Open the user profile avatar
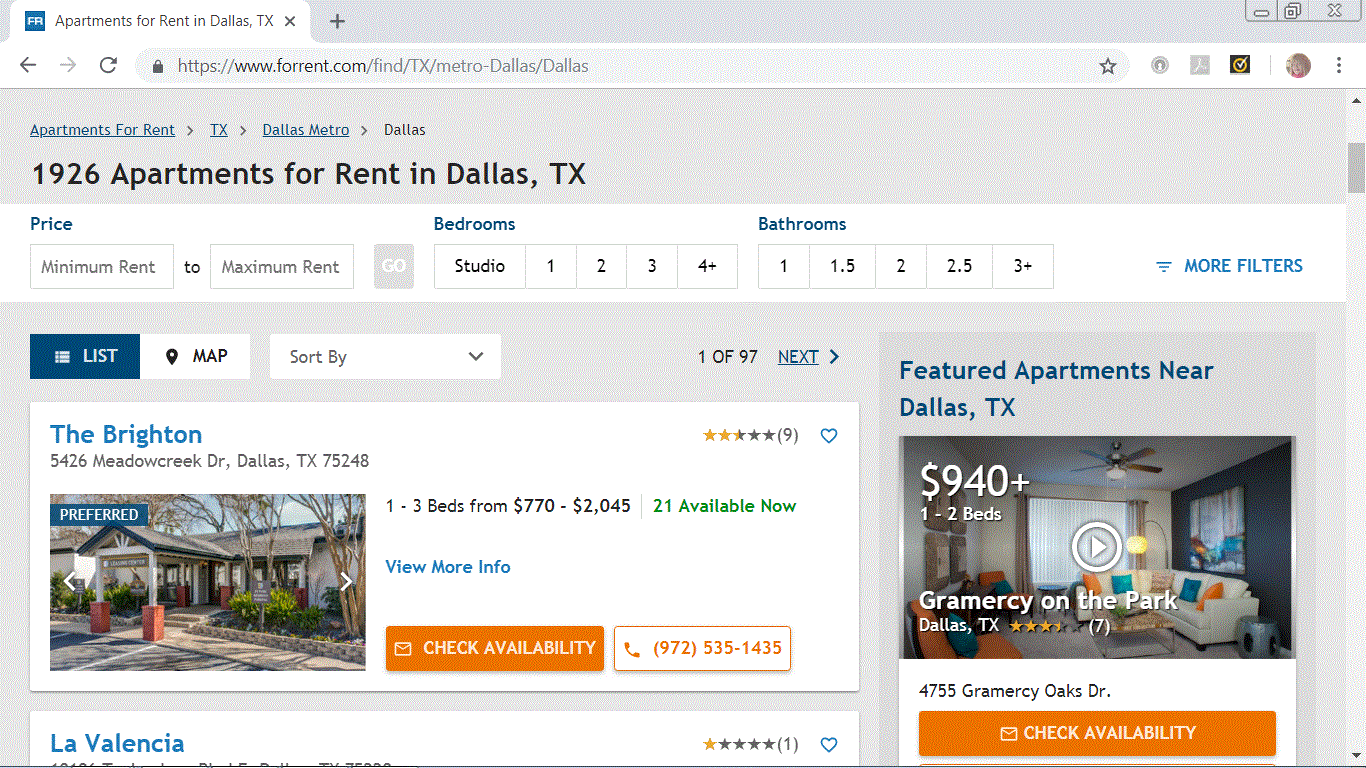 point(1298,65)
